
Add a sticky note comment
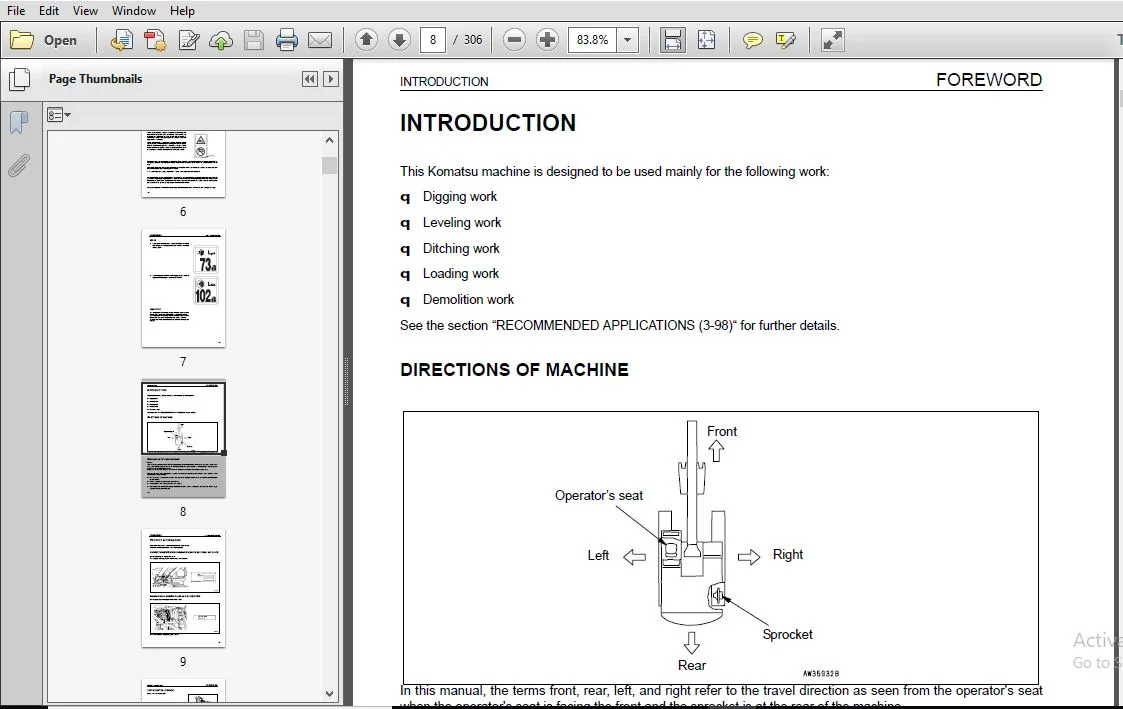(x=752, y=40)
